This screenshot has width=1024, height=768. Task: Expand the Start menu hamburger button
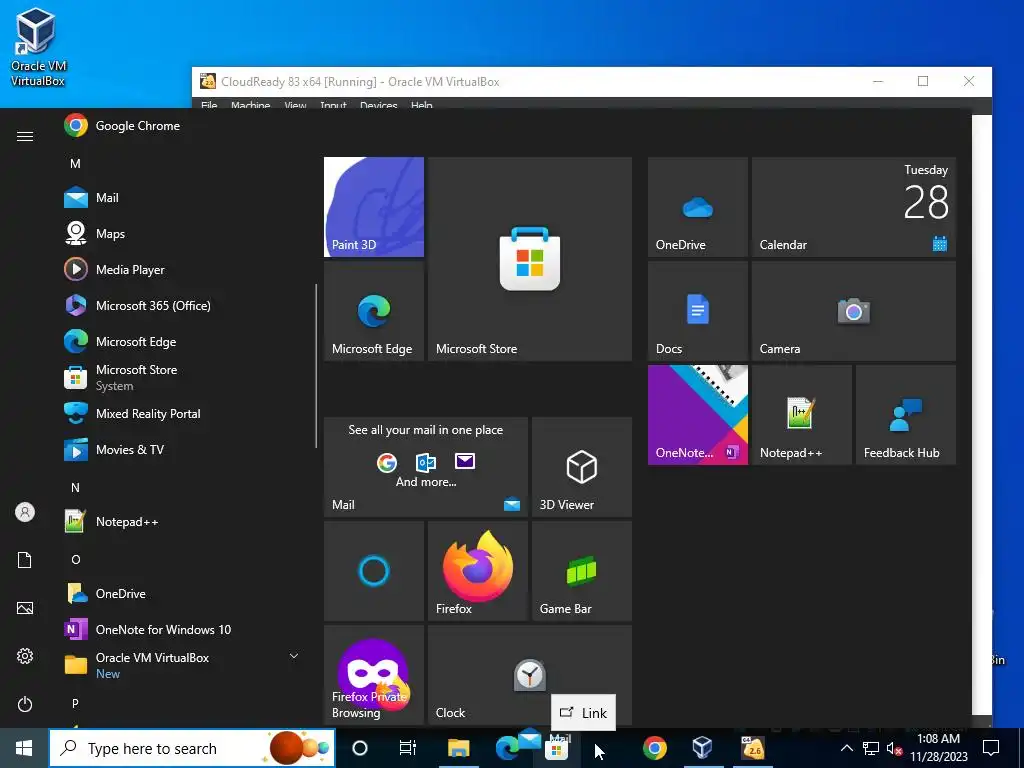tap(25, 136)
